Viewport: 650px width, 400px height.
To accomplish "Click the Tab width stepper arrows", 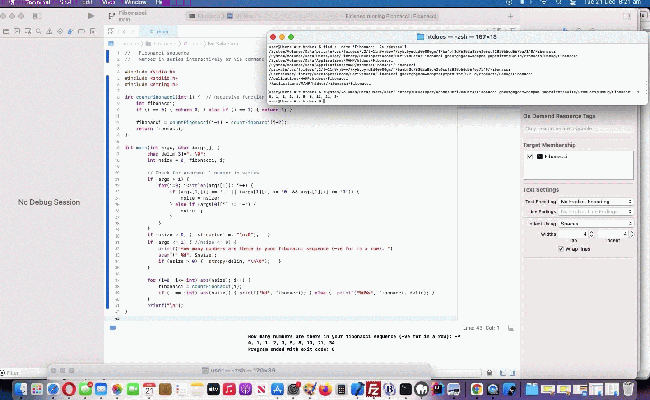I will point(592,234).
